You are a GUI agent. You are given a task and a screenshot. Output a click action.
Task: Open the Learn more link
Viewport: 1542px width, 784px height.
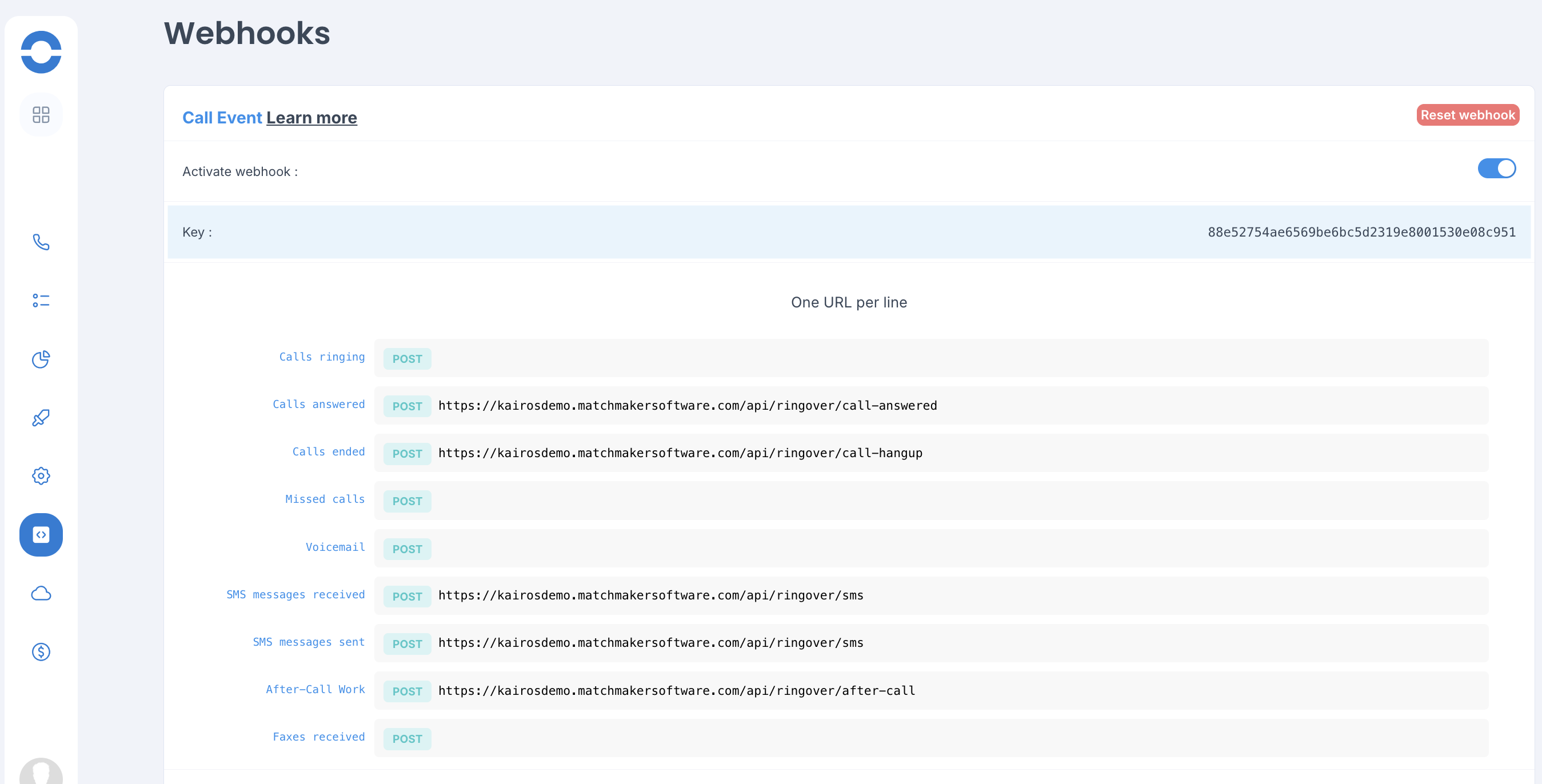coord(311,118)
